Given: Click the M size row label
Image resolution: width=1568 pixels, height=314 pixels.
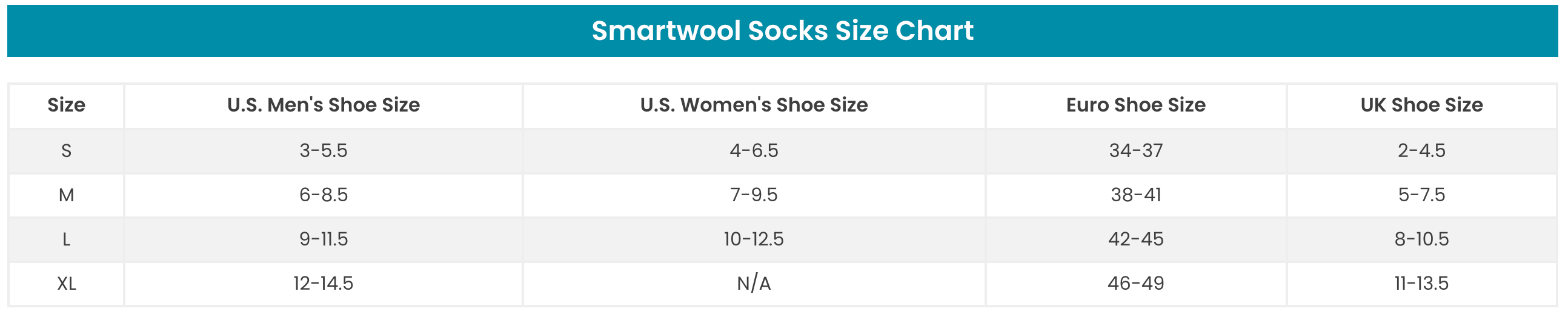Looking at the screenshot, I should point(67,195).
